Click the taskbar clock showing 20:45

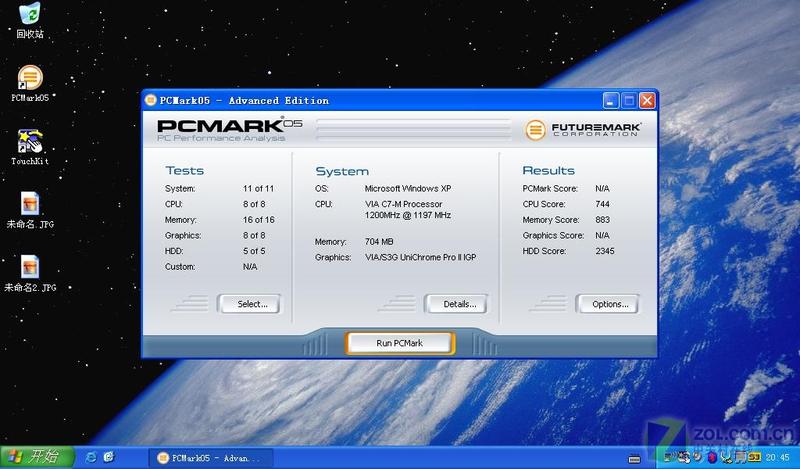click(778, 457)
